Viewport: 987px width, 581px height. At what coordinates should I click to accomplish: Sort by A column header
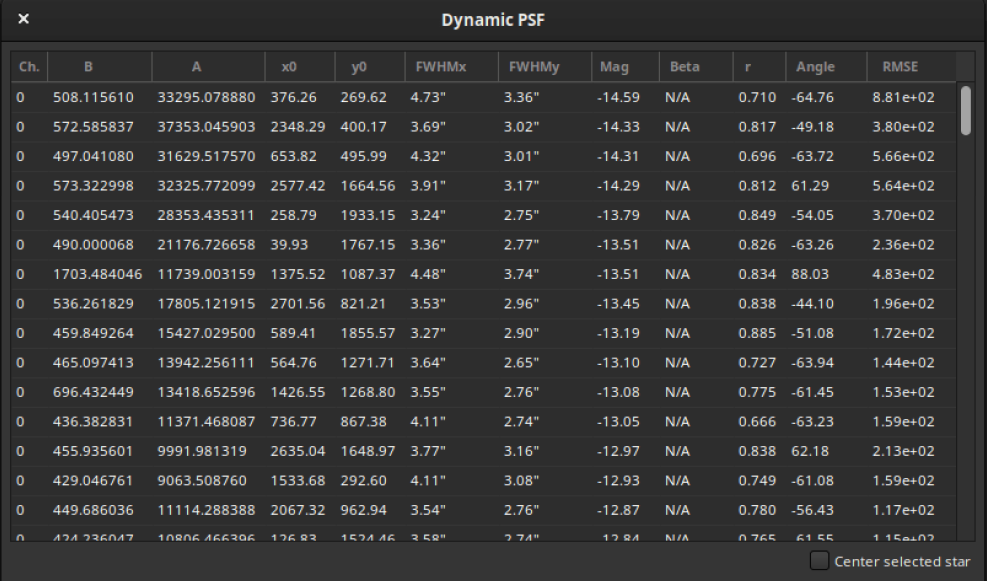tap(208, 67)
